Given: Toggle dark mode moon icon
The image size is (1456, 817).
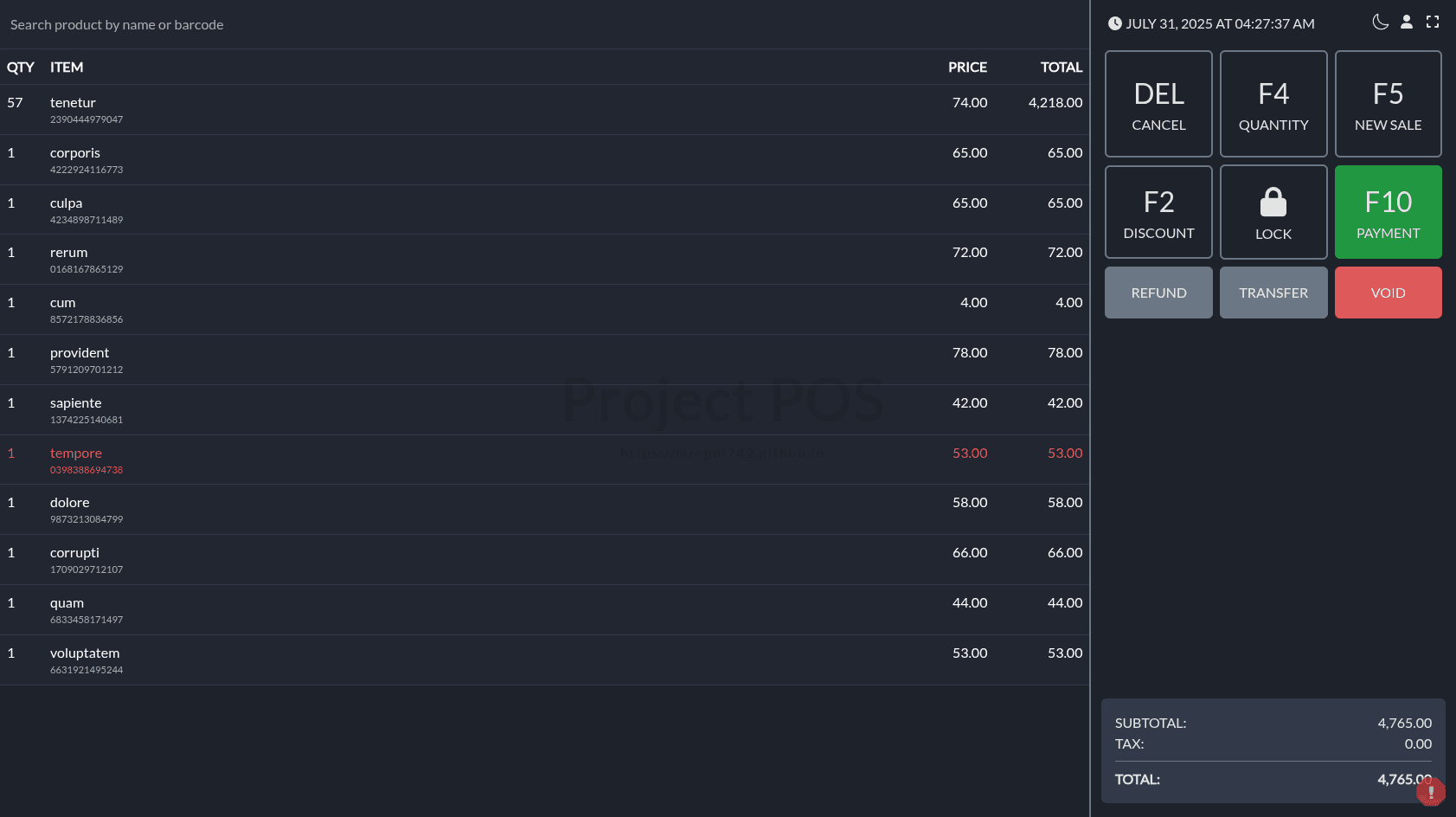Looking at the screenshot, I should coord(1381,23).
